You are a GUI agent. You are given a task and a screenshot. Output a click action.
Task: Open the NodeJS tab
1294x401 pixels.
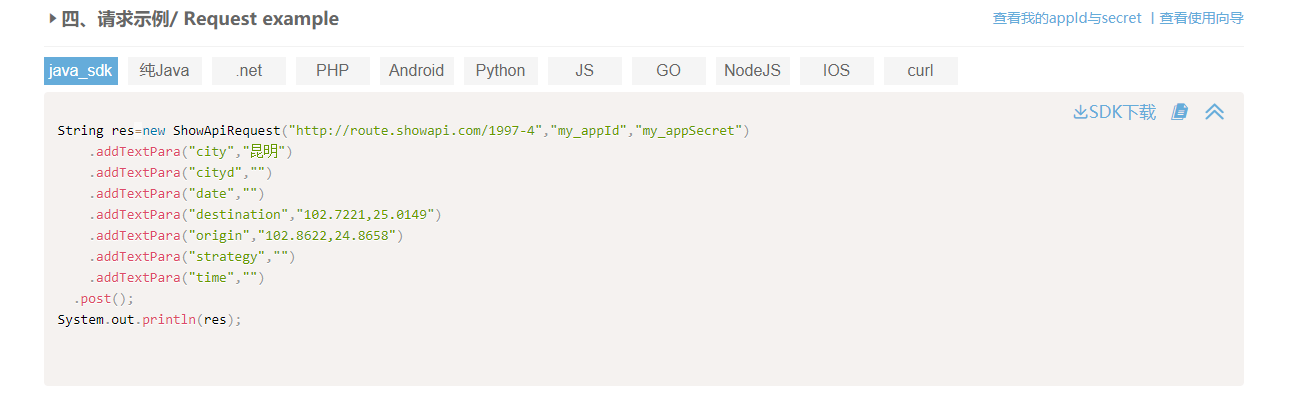point(752,70)
